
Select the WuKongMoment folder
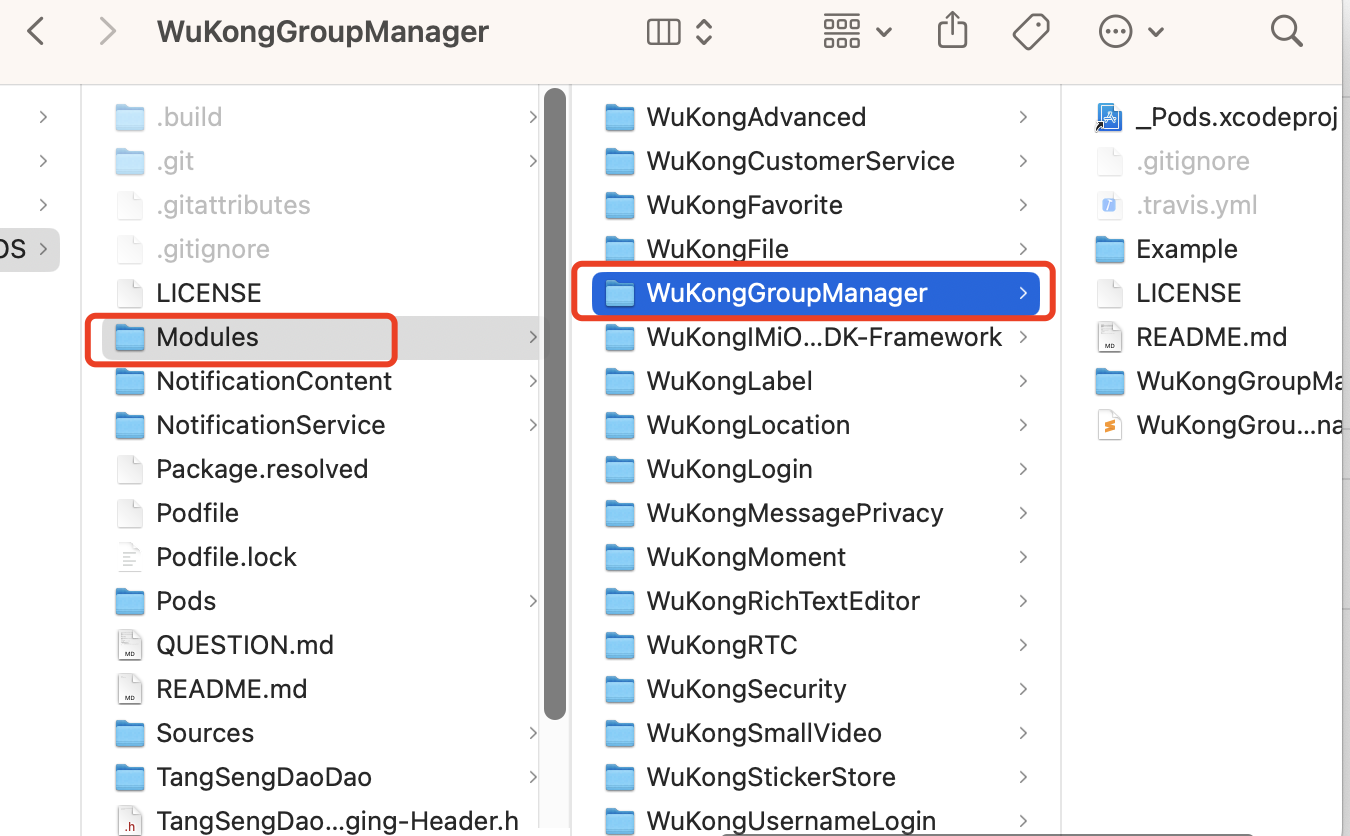[x=746, y=557]
